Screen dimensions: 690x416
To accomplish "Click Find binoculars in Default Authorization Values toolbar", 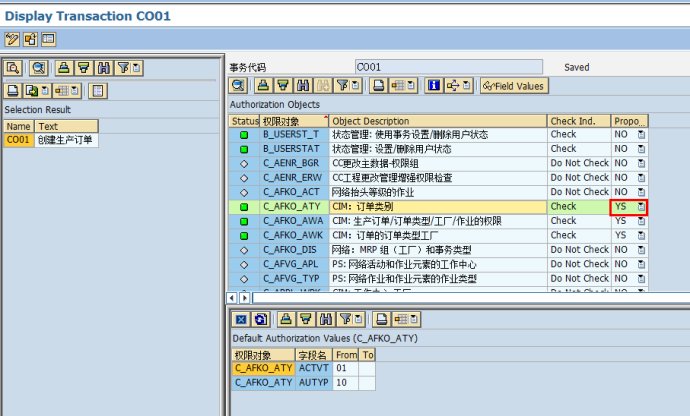I will 326,319.
